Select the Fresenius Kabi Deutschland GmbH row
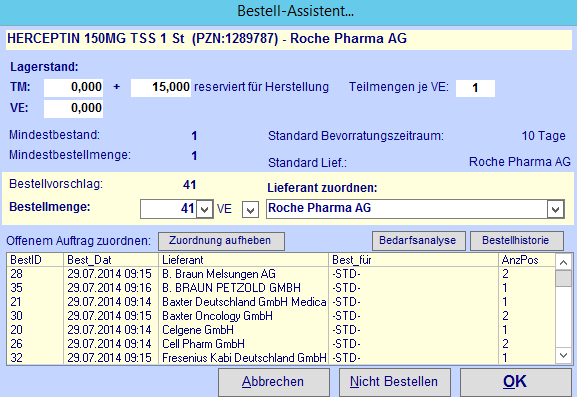 click(281, 358)
